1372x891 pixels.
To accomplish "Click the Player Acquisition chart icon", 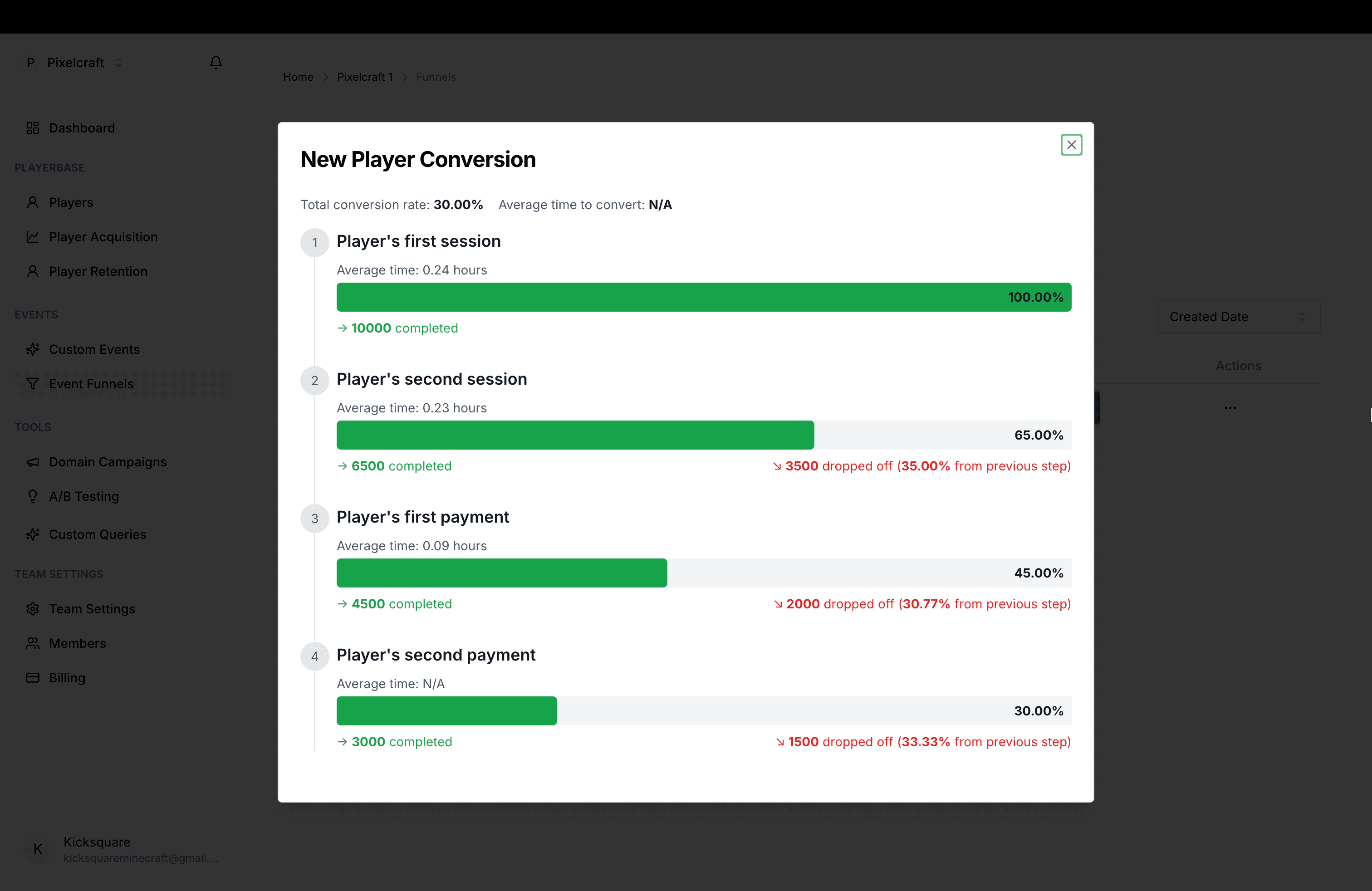I will point(33,236).
